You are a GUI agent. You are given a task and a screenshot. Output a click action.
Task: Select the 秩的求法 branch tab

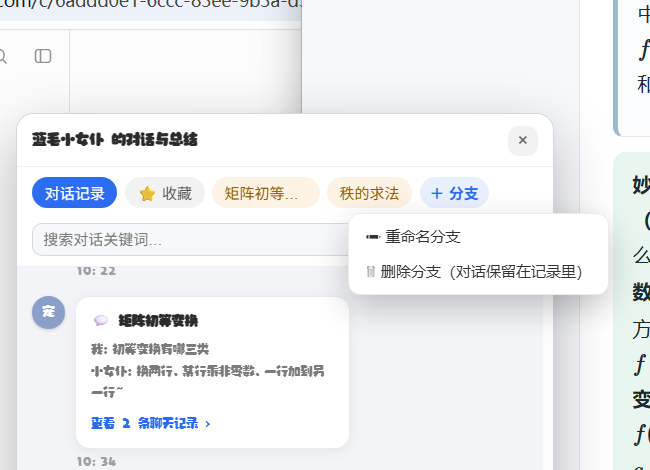pyautogui.click(x=369, y=193)
